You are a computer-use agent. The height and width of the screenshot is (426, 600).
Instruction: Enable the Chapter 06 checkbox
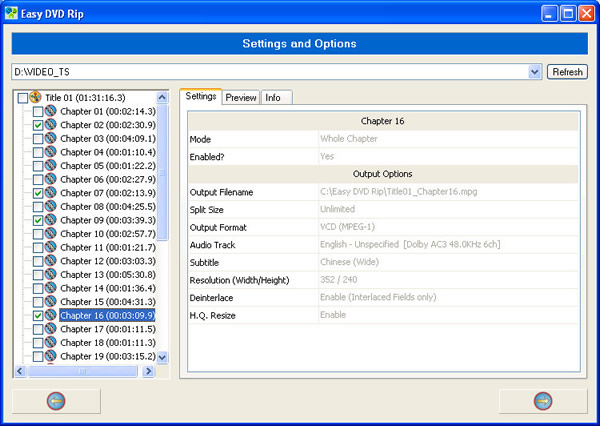click(38, 180)
